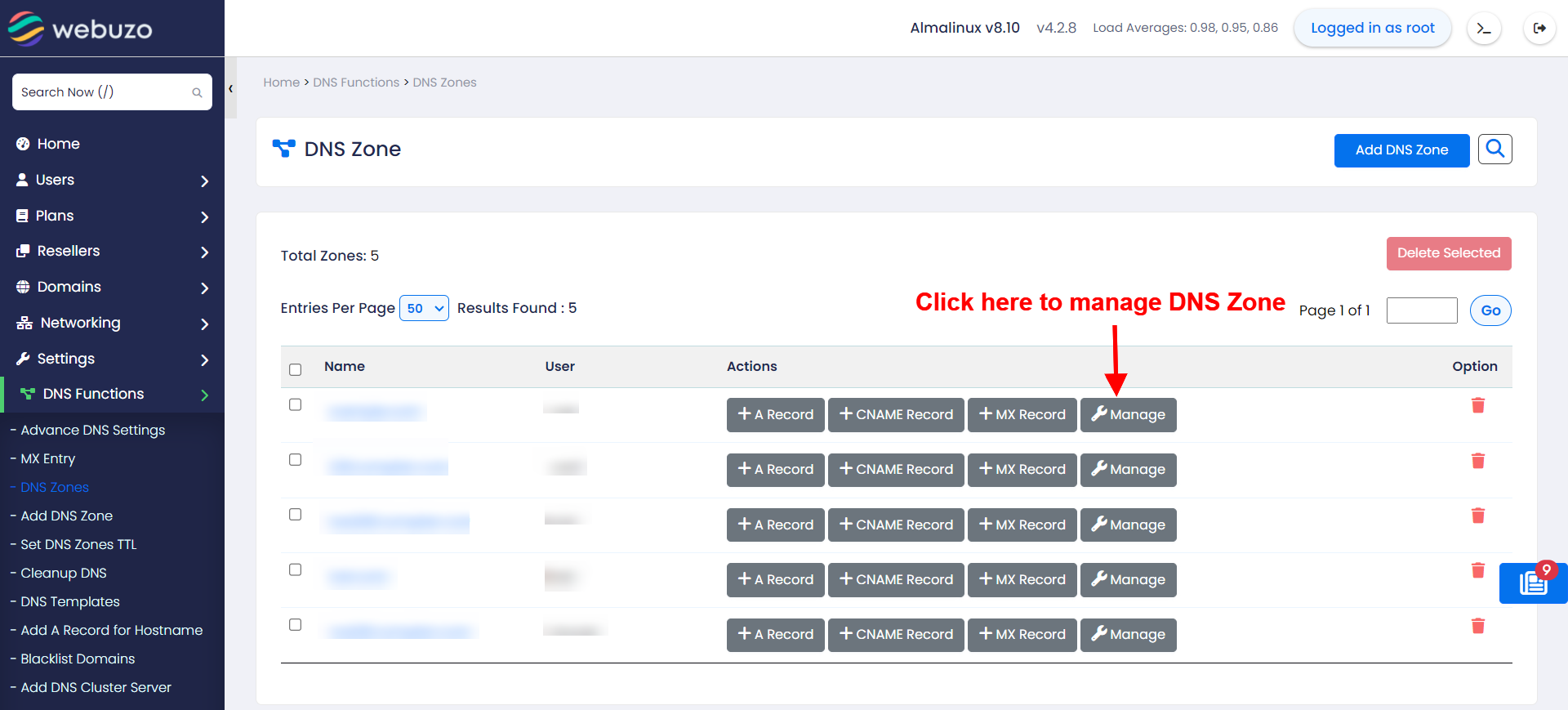1568x710 pixels.
Task: Click the Go pagination button
Action: 1490,310
